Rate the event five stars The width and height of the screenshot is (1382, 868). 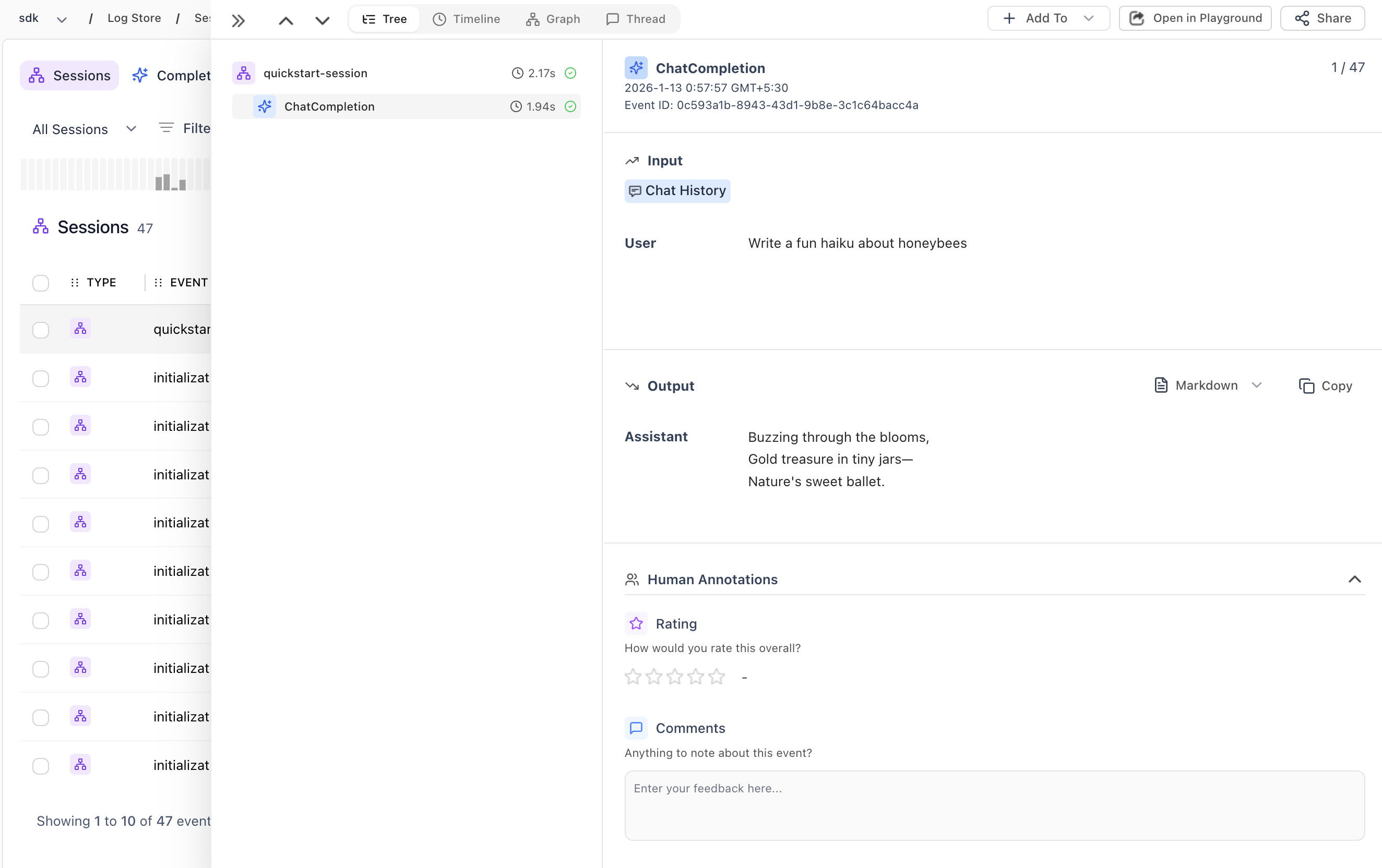716,677
